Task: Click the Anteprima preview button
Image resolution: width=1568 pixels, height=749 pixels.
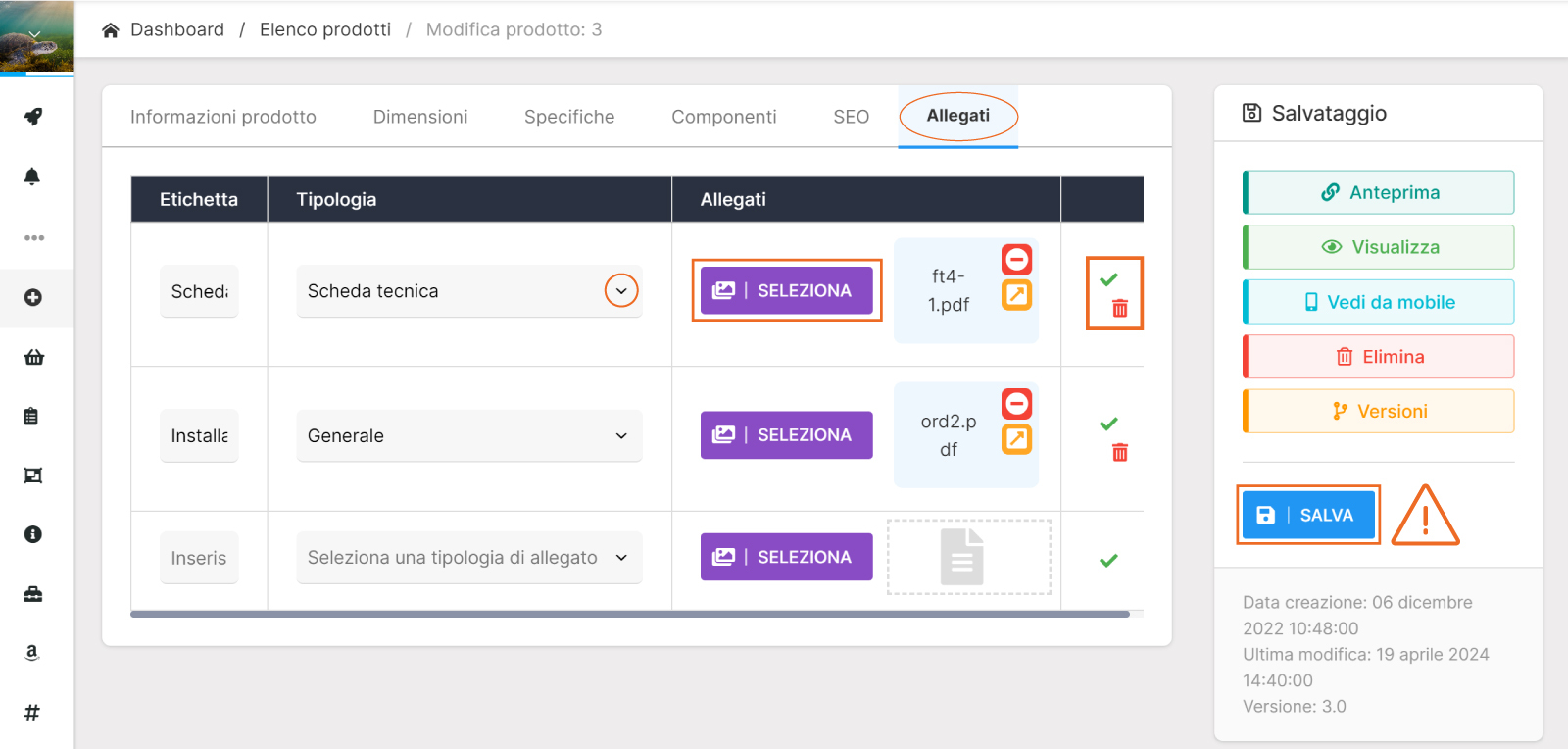Action: point(1379,192)
